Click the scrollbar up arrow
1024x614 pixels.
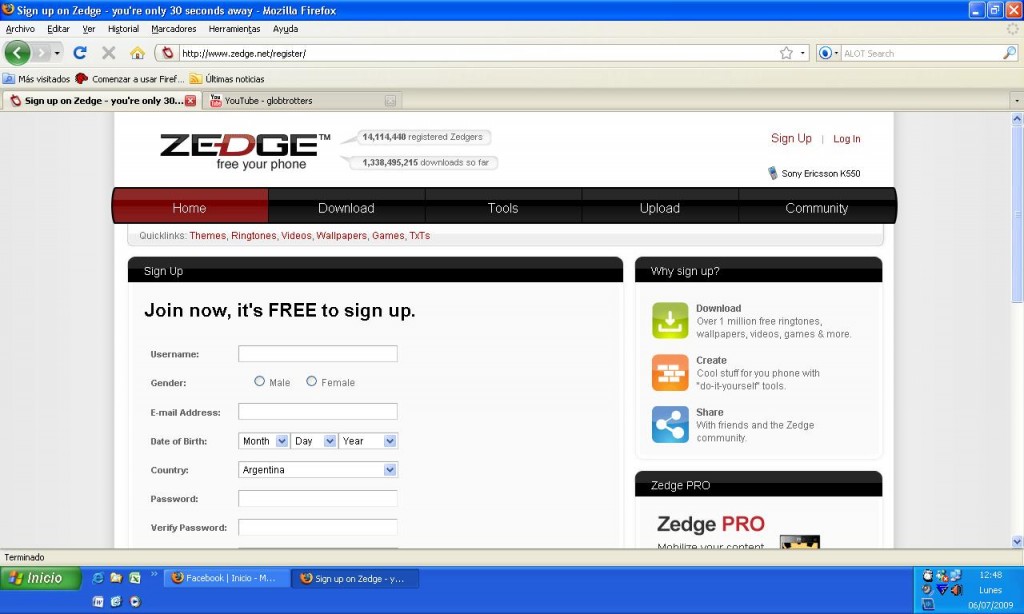[1017, 119]
